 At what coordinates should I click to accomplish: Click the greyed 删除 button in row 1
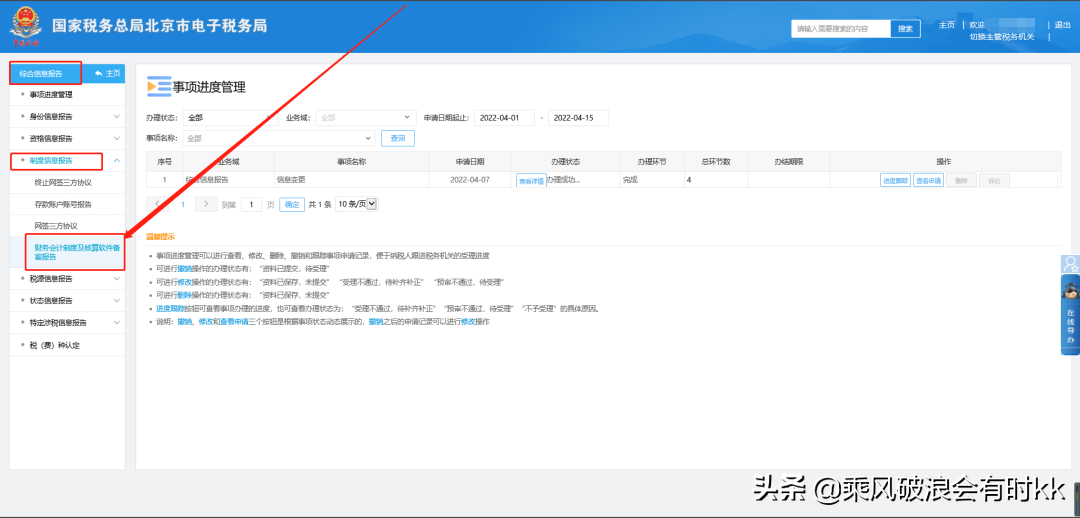pyautogui.click(x=962, y=180)
